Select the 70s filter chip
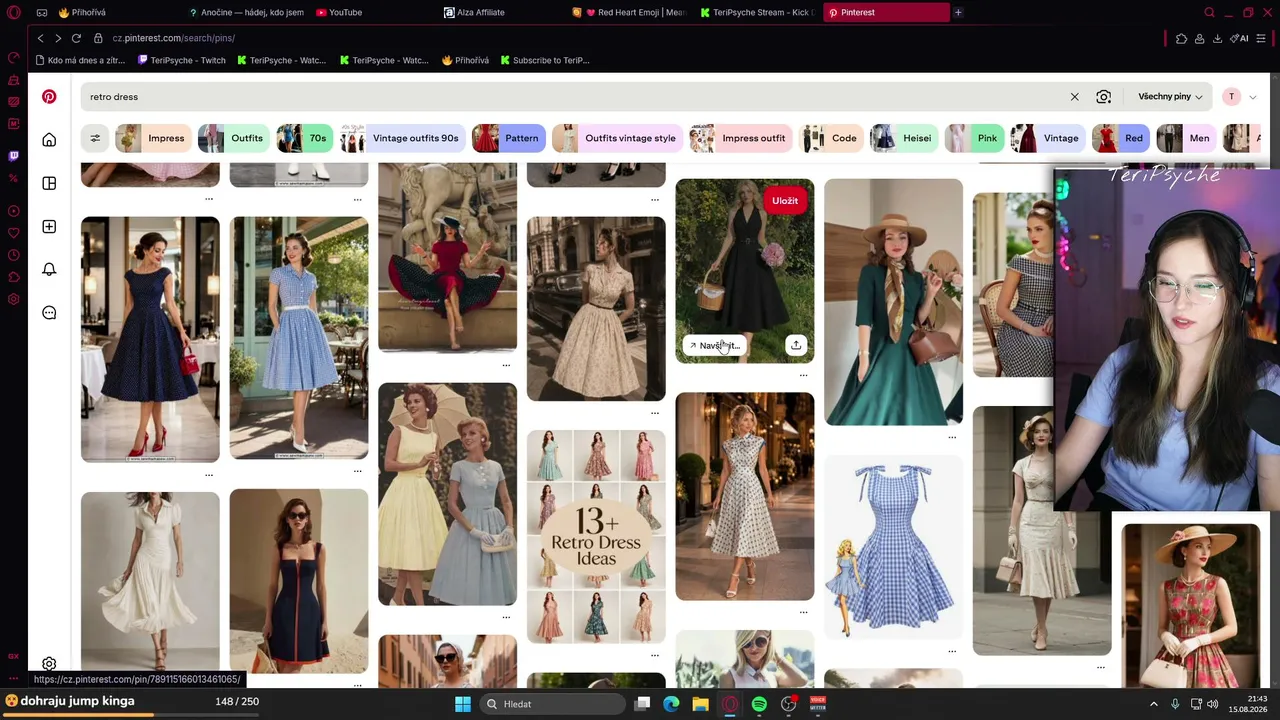This screenshot has height=720, width=1280. (x=304, y=138)
